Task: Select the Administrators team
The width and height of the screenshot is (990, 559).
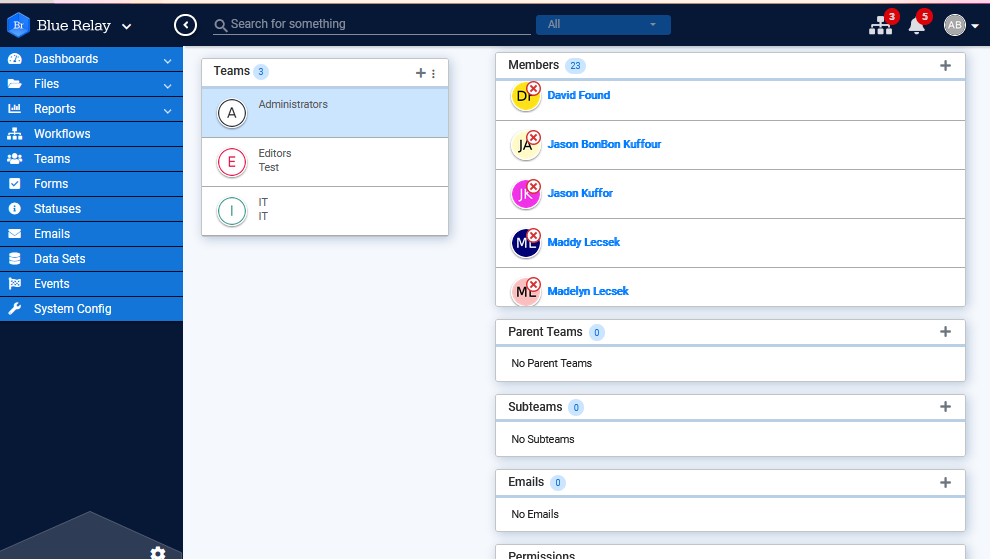Action: [x=325, y=112]
